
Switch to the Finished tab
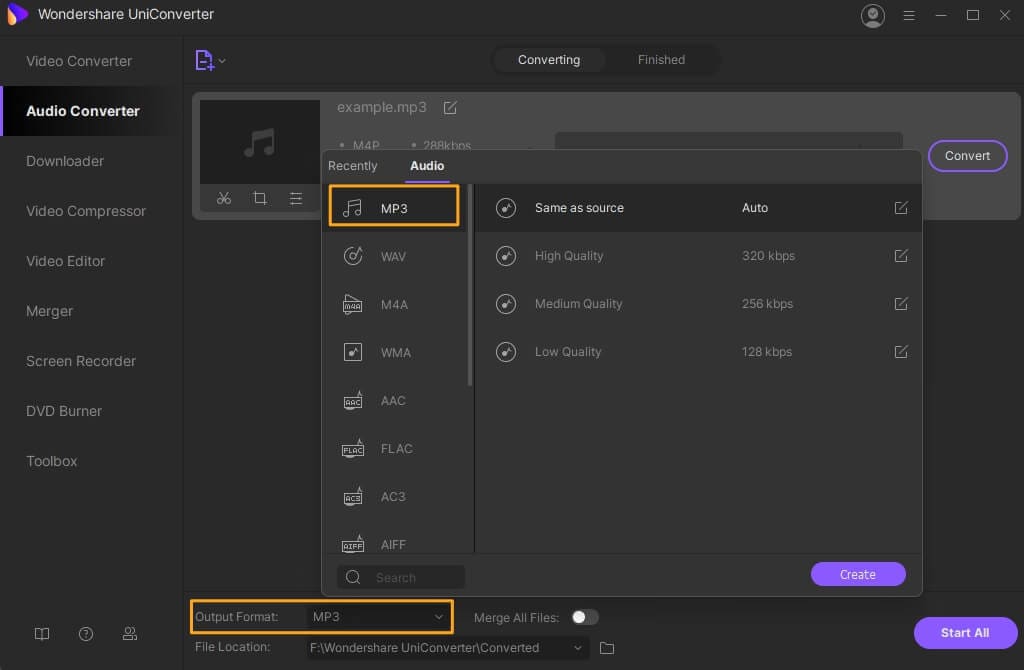tap(661, 60)
